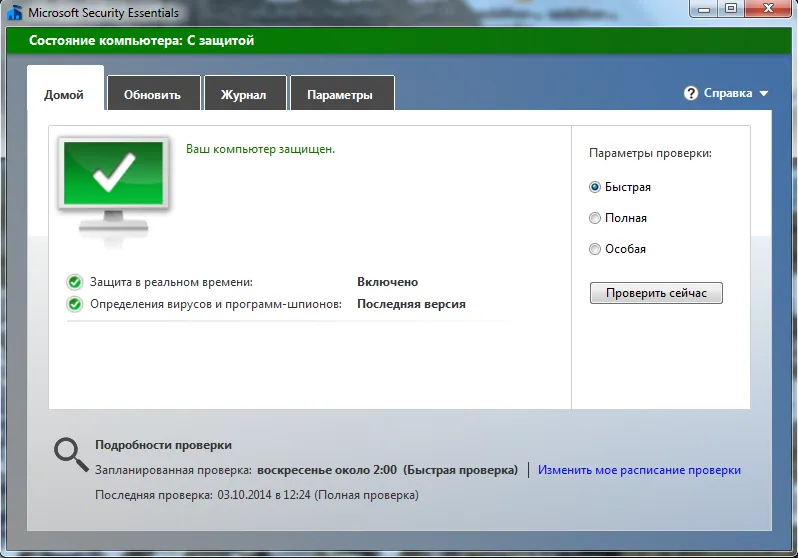Viewport: 798px width, 558px height.
Task: Click the Microsoft Security Essentials title bar icon
Action: tap(15, 12)
